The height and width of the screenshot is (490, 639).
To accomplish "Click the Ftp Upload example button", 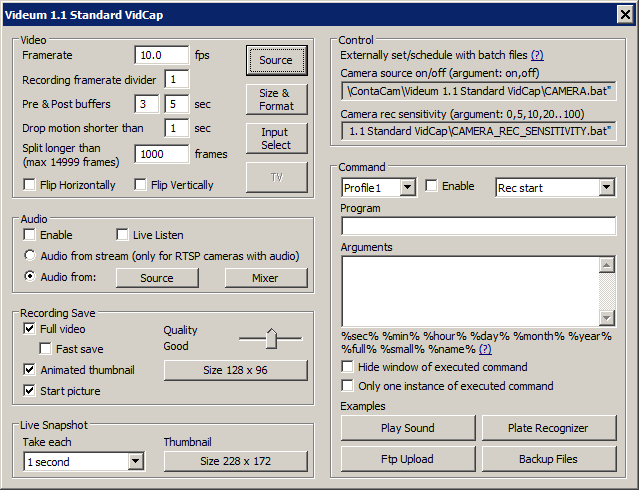I will click(407, 459).
